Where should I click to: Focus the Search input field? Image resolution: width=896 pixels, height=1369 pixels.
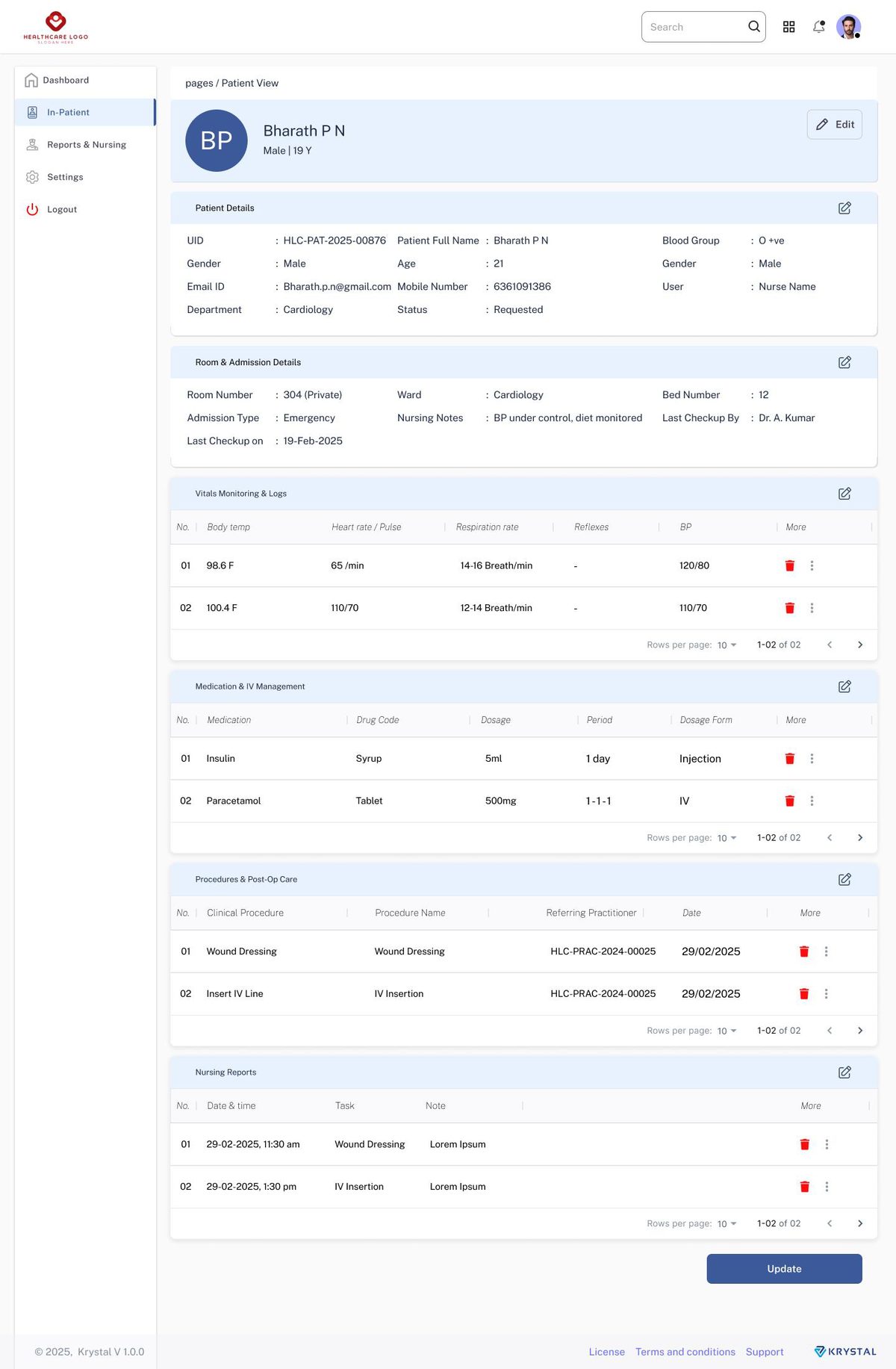pyautogui.click(x=703, y=27)
